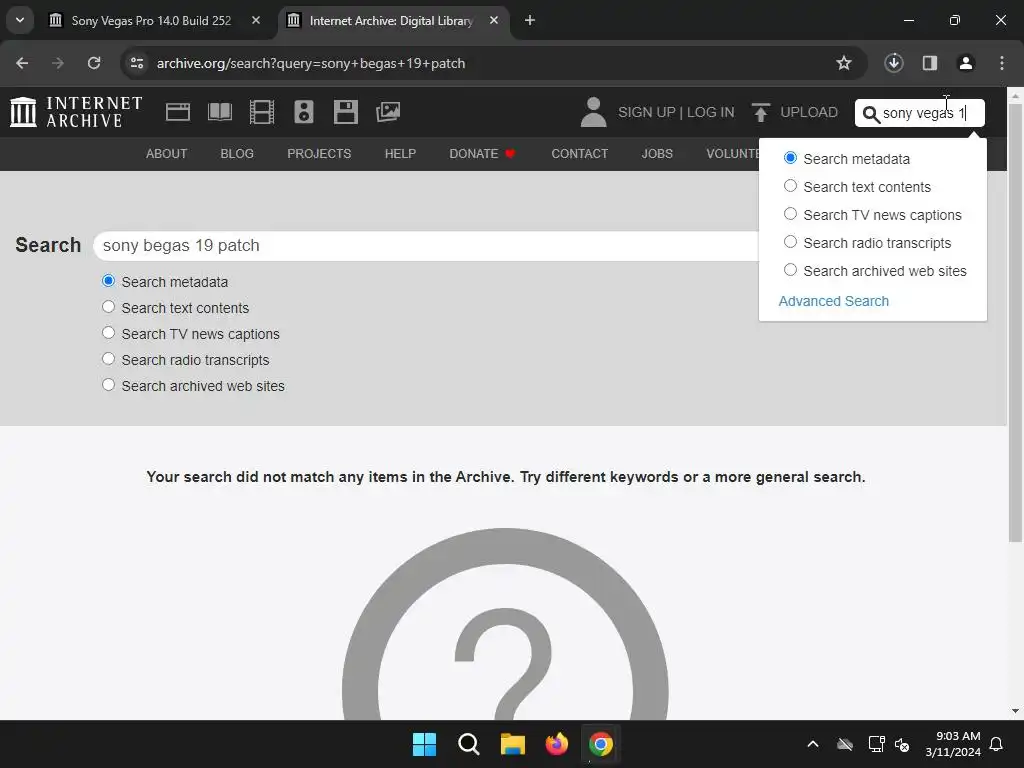This screenshot has height=768, width=1024.
Task: Show hidden system tray icons chevron
Action: click(x=813, y=744)
